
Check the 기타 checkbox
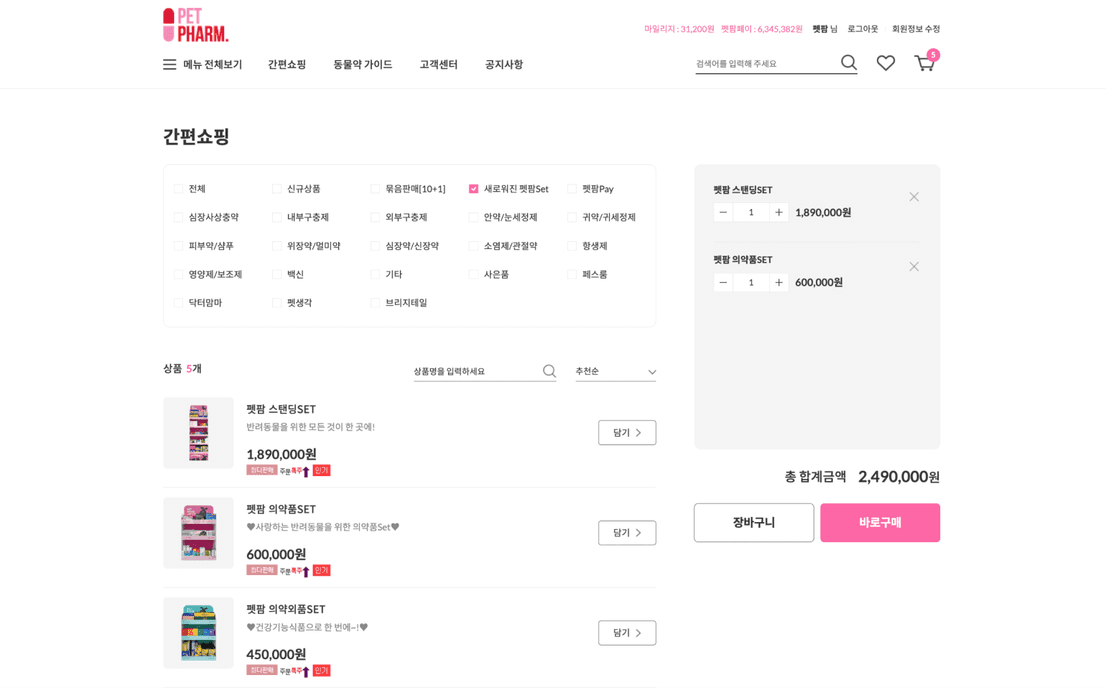pyautogui.click(x=375, y=274)
